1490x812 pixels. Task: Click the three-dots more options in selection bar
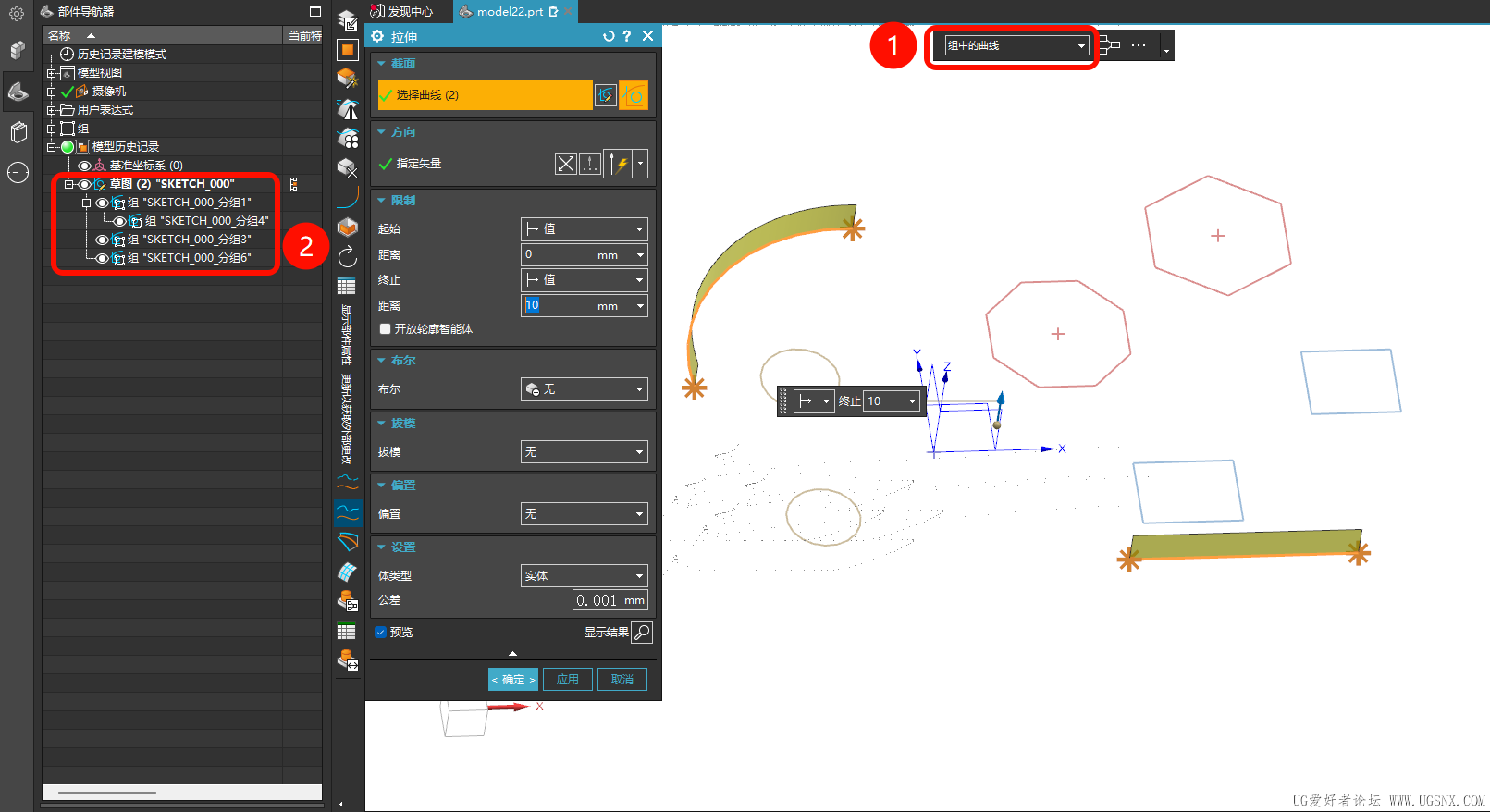tap(1139, 45)
